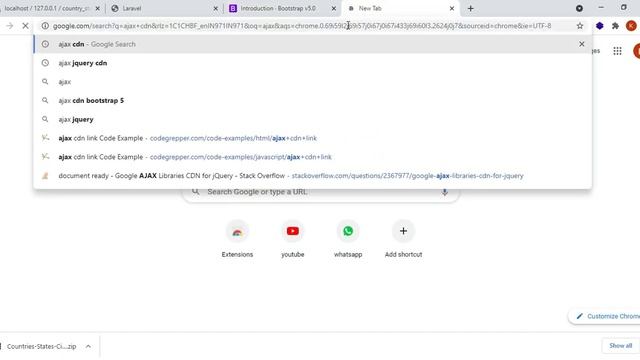Open Stack Overflow Google AJAX Libraries suggestion
The image size is (640, 360).
click(x=313, y=176)
